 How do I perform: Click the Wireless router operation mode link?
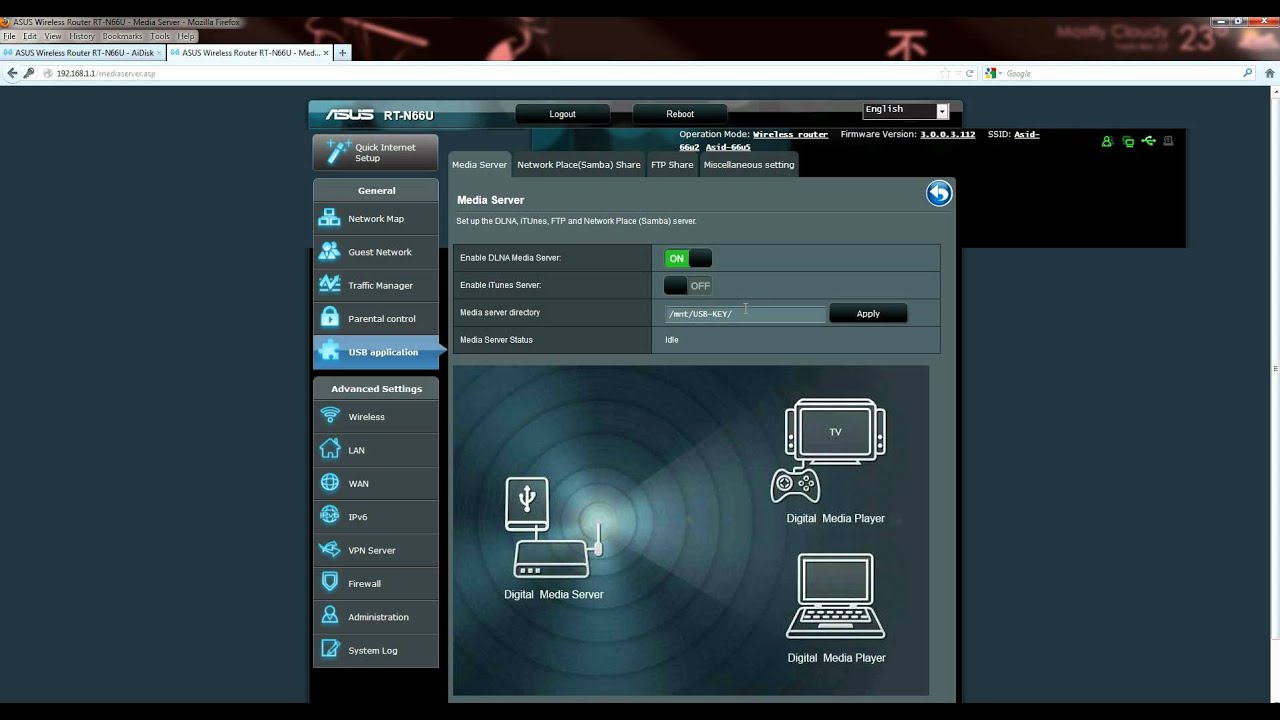[790, 134]
